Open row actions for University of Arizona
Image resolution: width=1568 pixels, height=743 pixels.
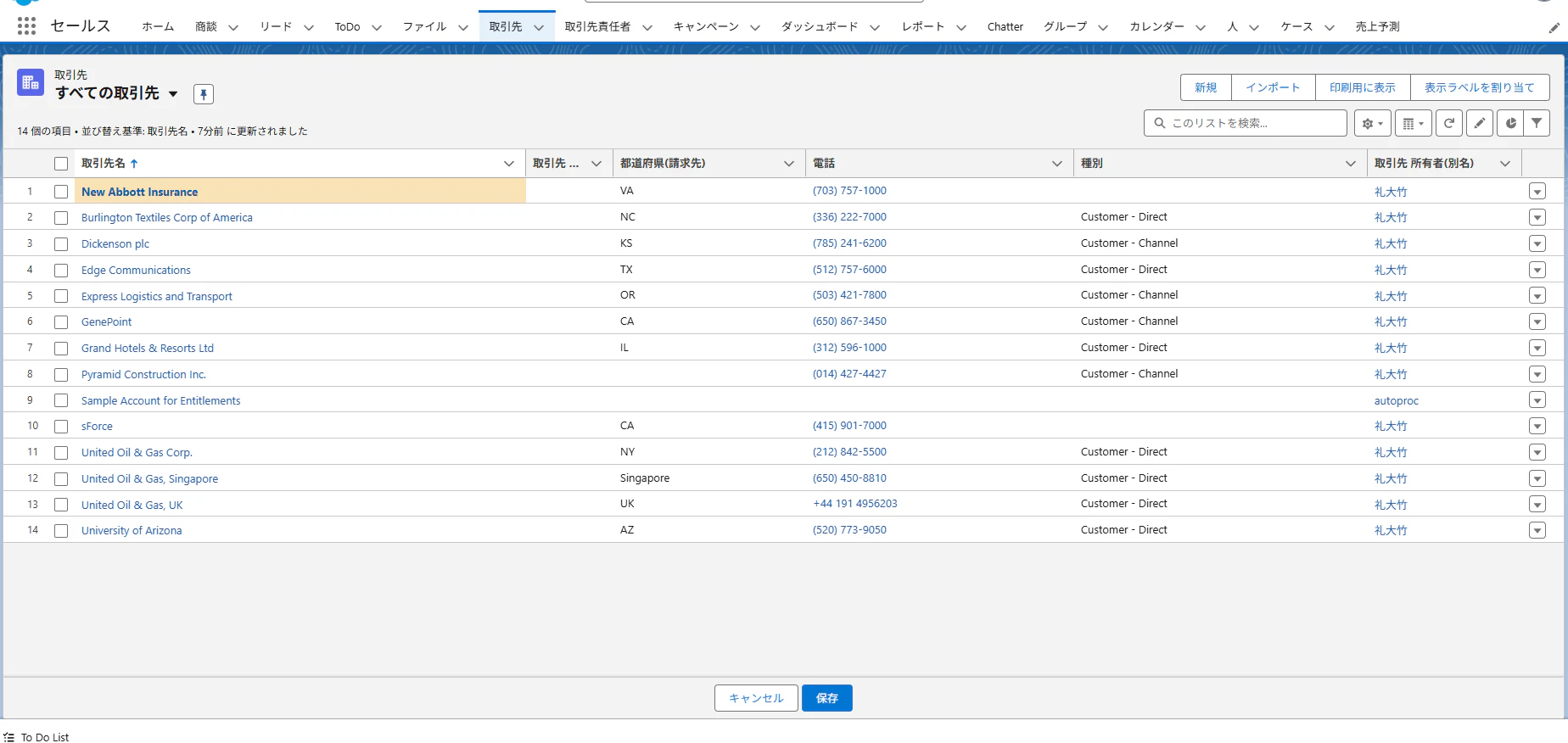coord(1537,530)
